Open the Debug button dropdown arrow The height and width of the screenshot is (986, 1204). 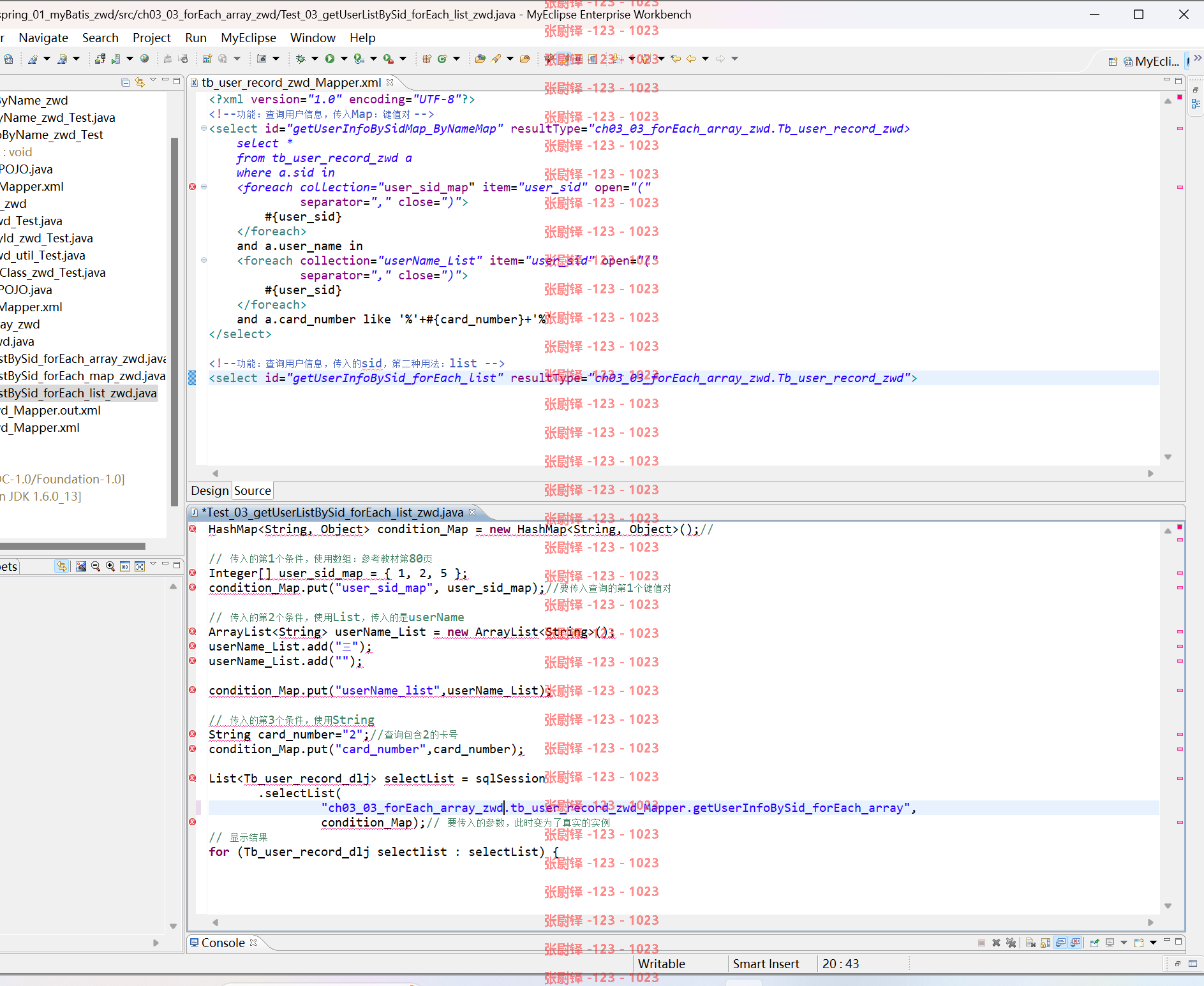click(315, 59)
